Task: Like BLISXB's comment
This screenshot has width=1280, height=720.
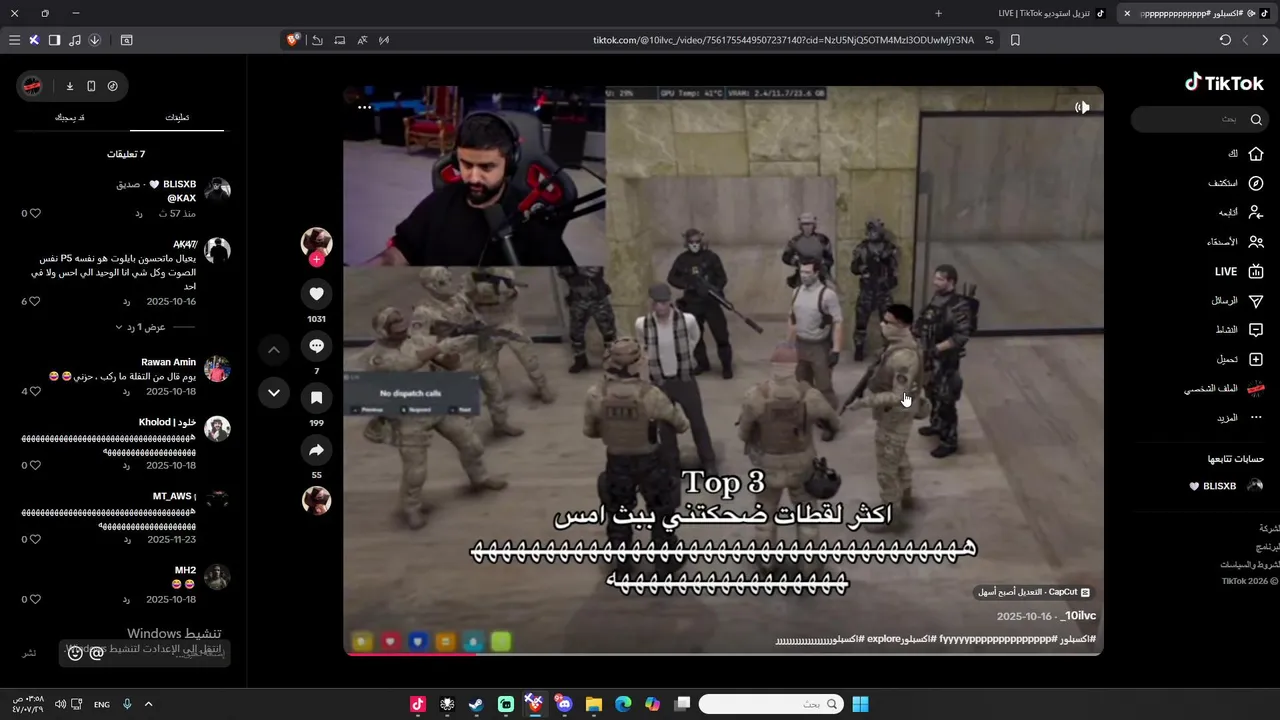Action: (35, 213)
